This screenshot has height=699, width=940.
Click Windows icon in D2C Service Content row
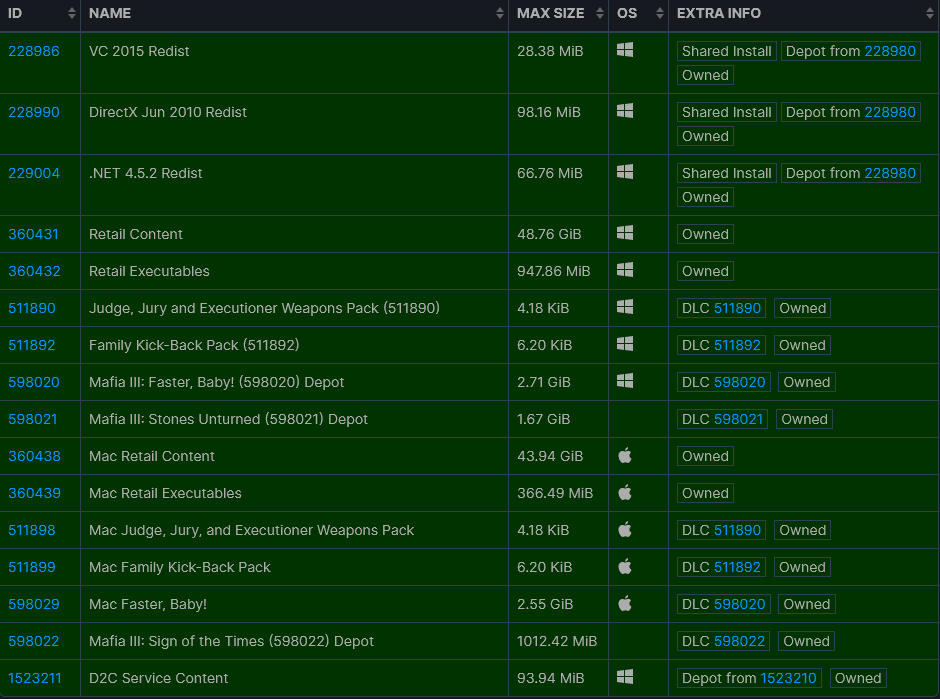[625, 677]
